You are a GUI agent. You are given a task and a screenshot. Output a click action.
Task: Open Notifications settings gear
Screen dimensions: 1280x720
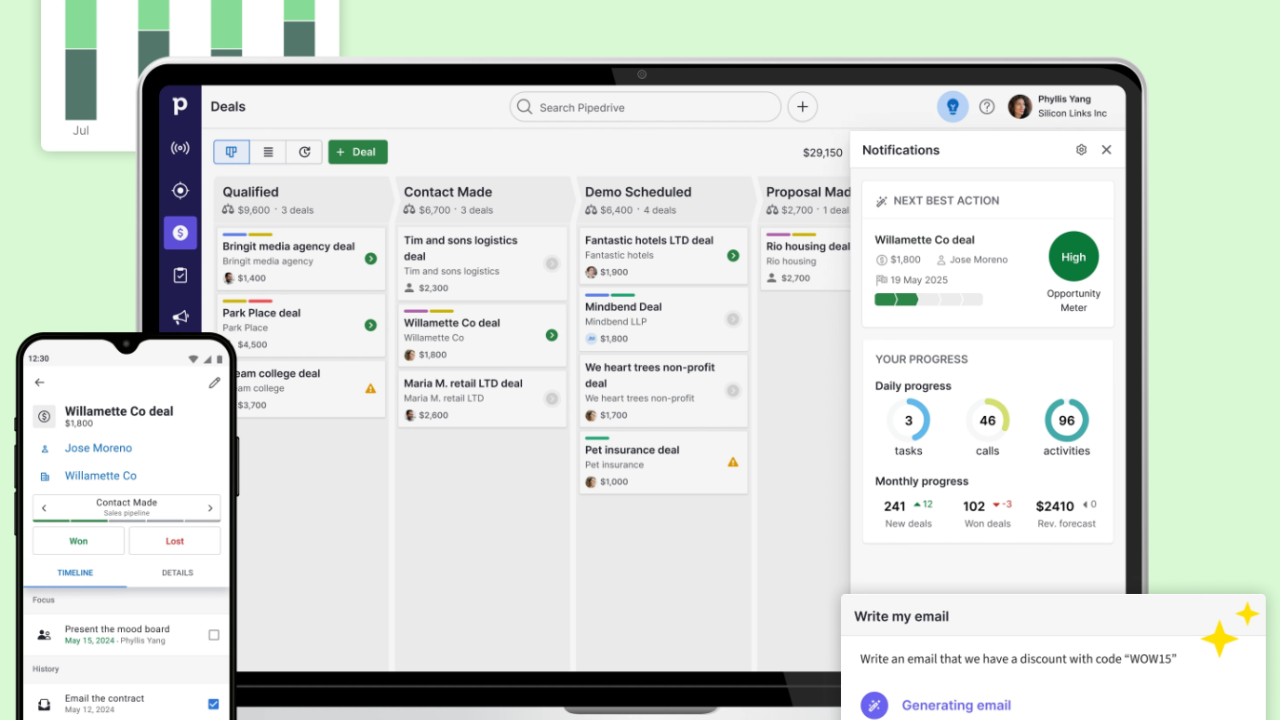[1081, 150]
